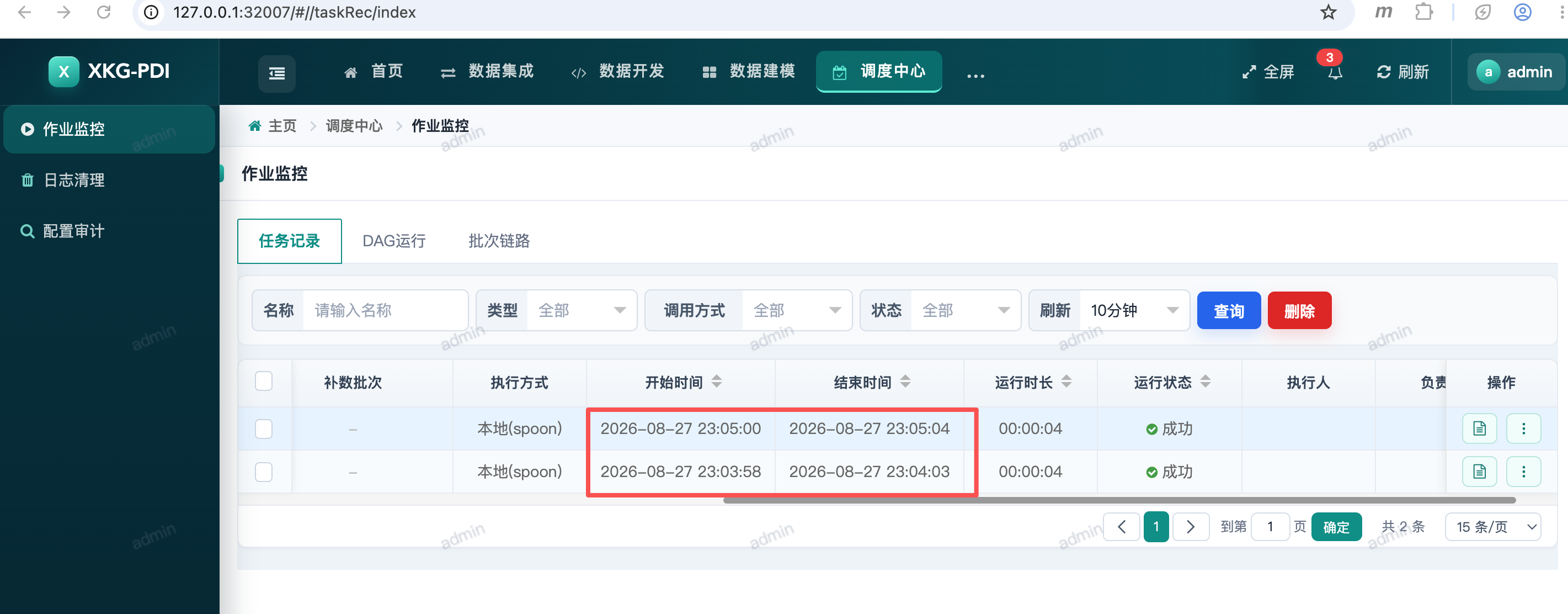Image resolution: width=1568 pixels, height=614 pixels.
Task: Click the 全屏 fullscreen button
Action: pos(1268,72)
